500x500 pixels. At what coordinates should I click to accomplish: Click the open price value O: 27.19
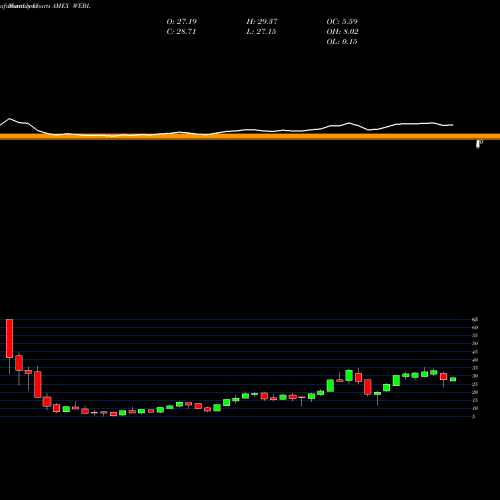182,22
